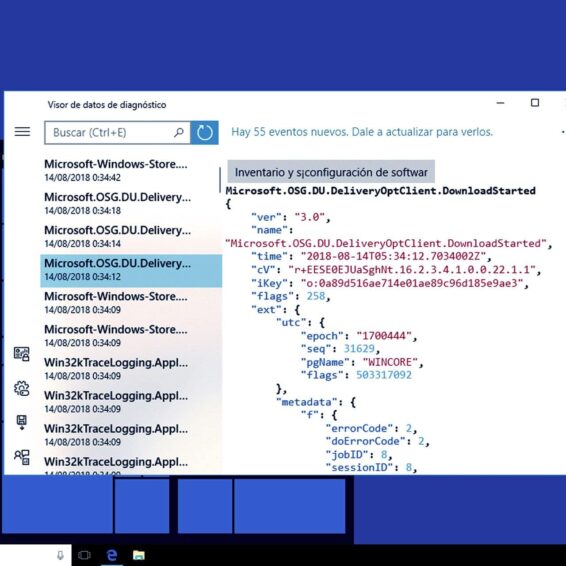Click the refresh events button
Screen dimensions: 566x566
205,132
